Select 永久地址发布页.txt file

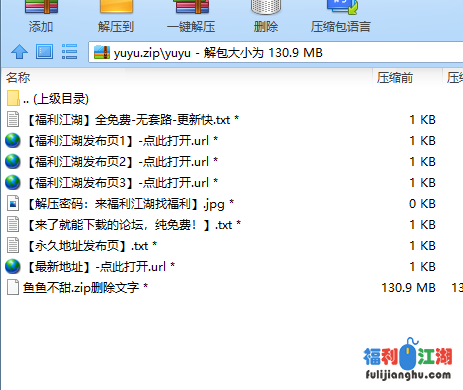(82, 246)
